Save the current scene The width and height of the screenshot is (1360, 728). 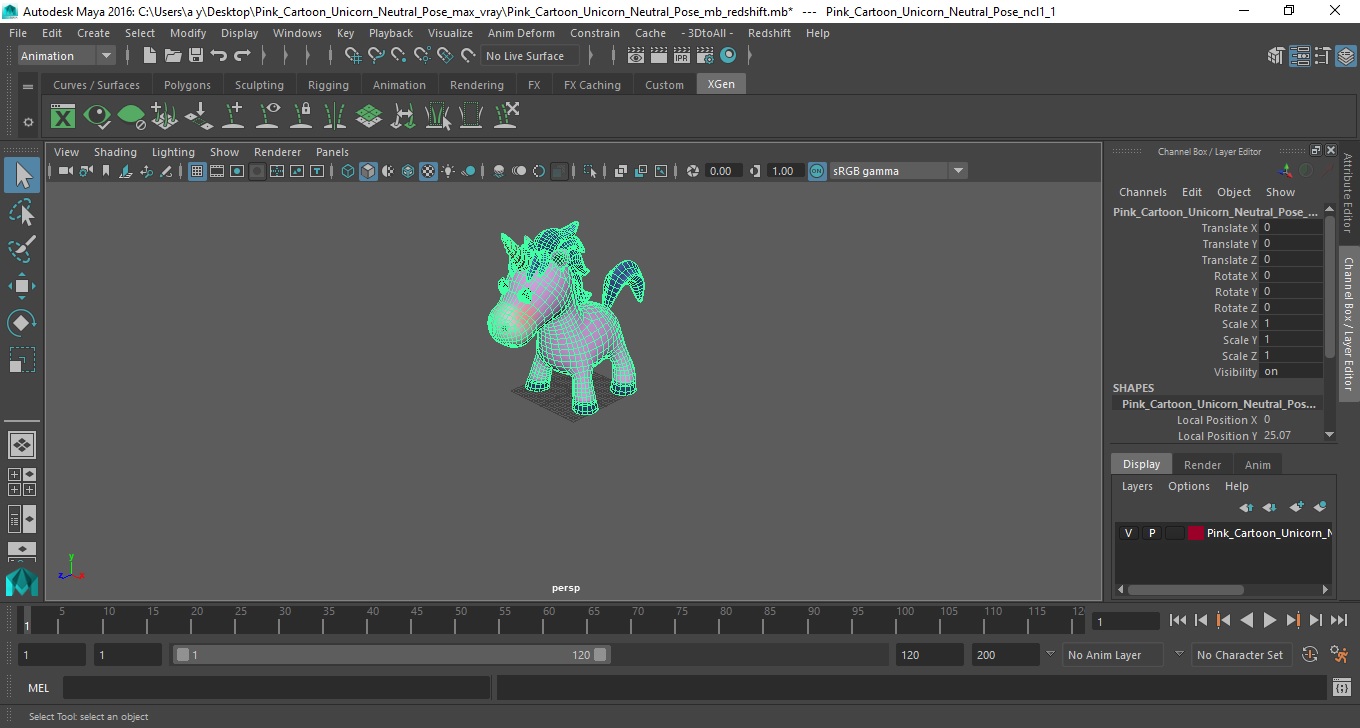point(196,56)
